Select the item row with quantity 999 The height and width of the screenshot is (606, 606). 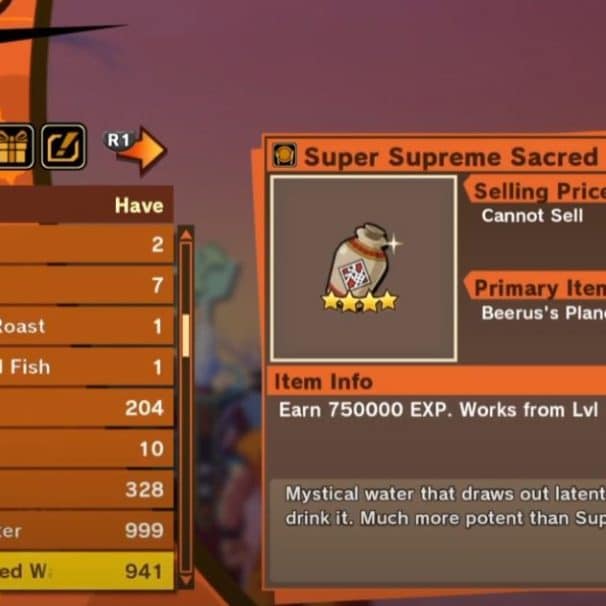87,530
